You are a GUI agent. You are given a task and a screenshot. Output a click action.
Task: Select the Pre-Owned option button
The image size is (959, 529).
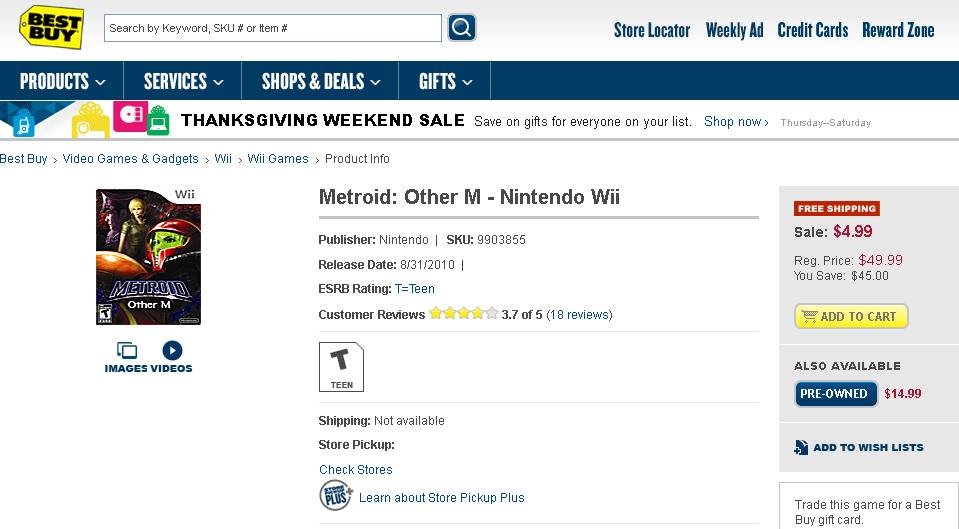coord(836,393)
